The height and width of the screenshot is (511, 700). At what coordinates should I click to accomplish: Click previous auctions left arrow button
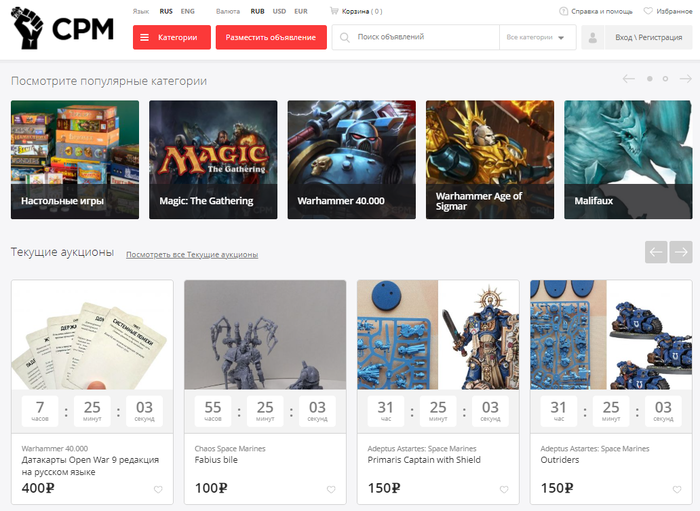656,252
